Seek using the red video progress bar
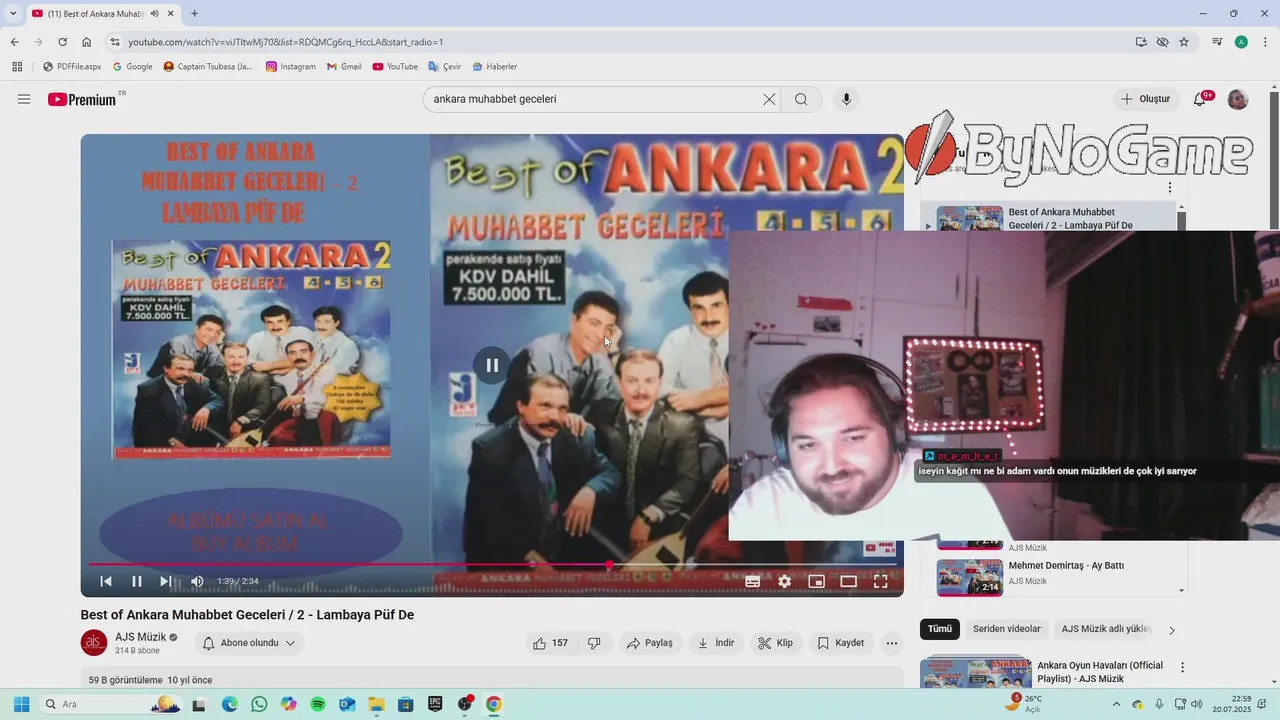The height and width of the screenshot is (720, 1280). 492,565
